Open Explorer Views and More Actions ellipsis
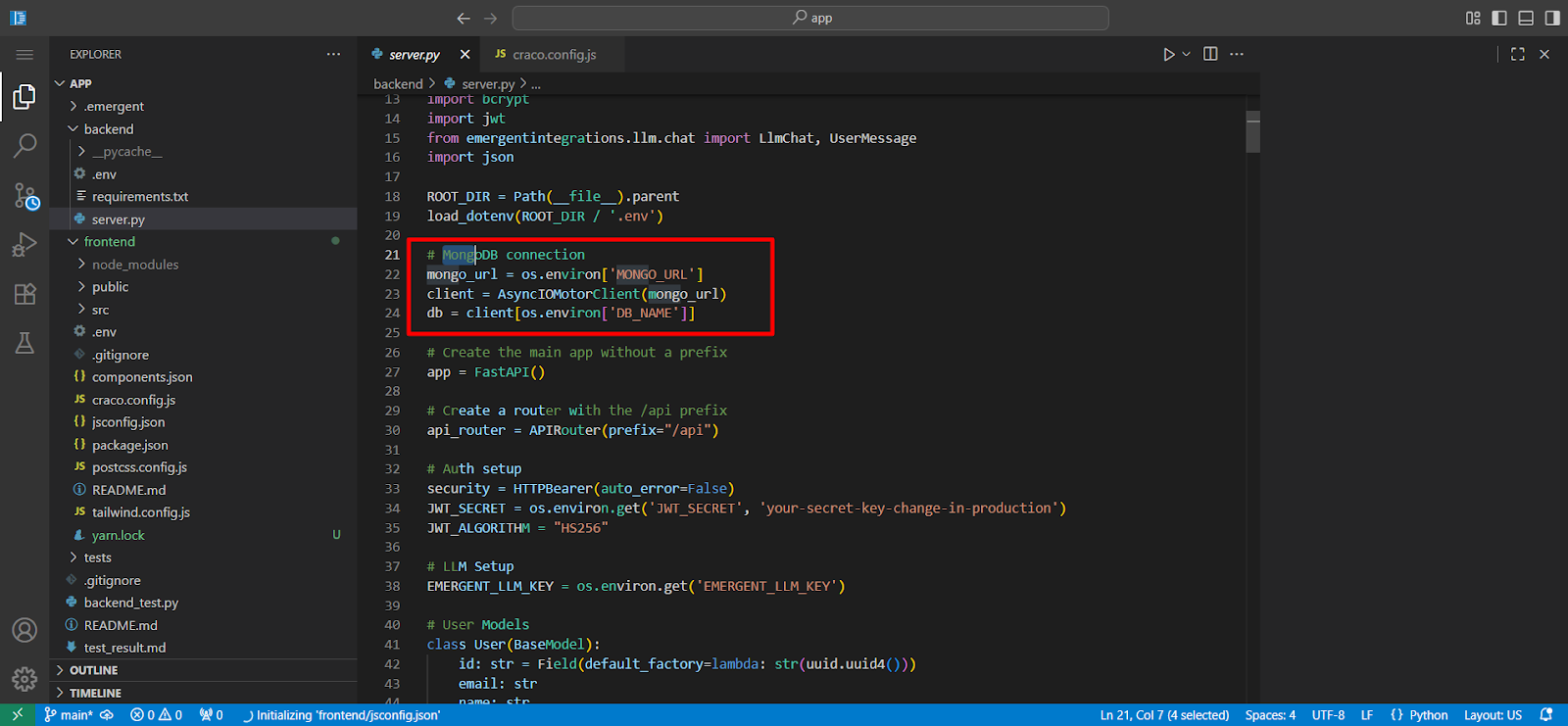The image size is (1568, 726). click(x=334, y=55)
